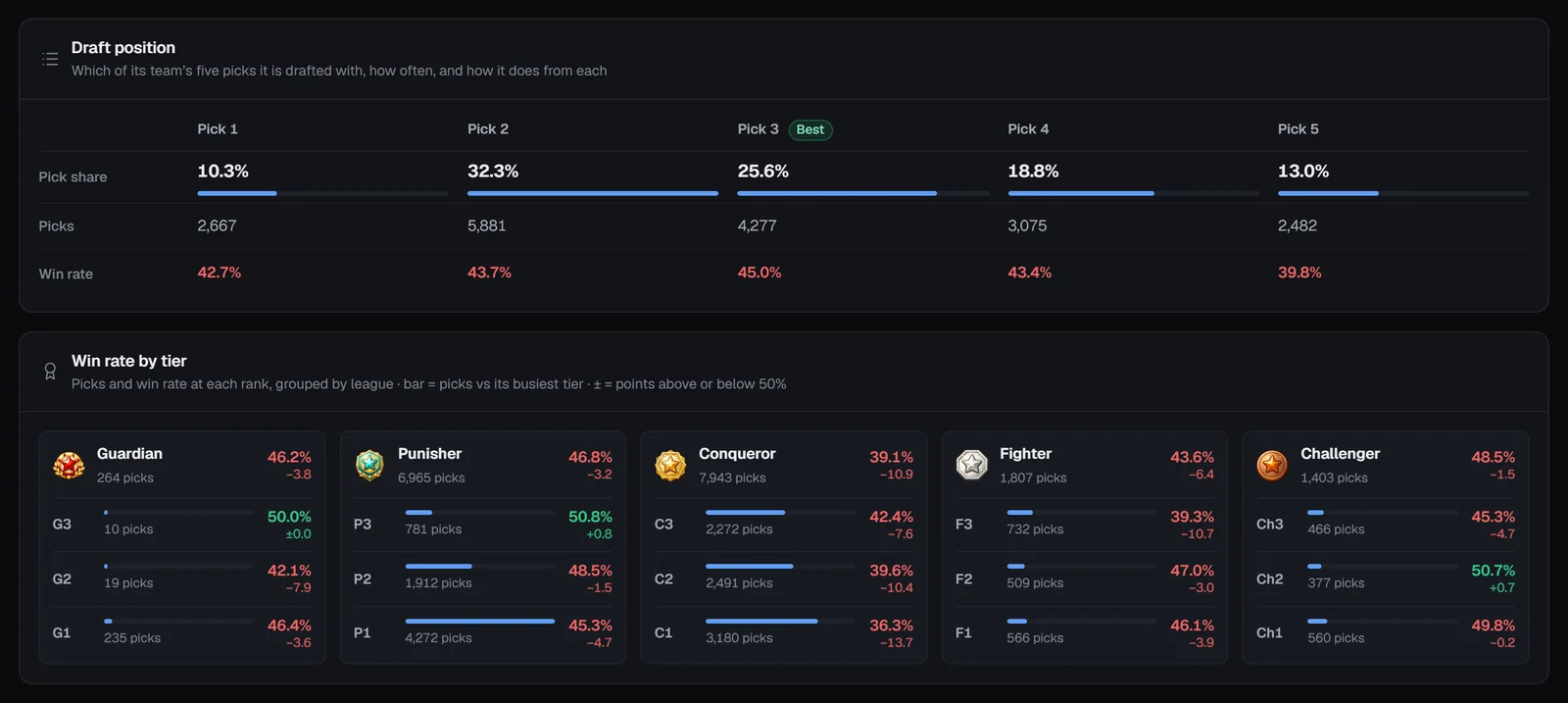
Task: Select the F2 tier row label
Action: pyautogui.click(x=964, y=579)
